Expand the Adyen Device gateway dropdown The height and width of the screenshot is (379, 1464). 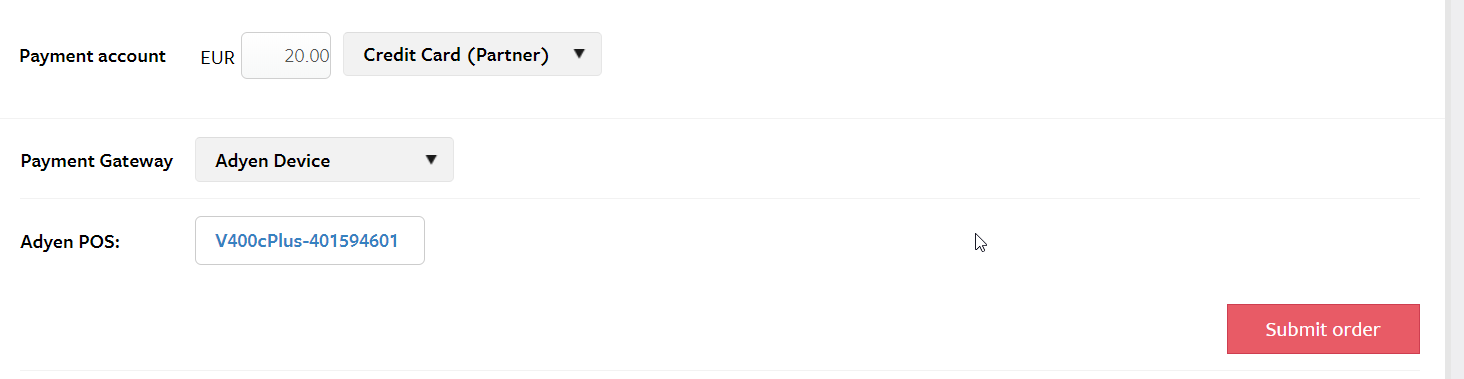pos(324,160)
